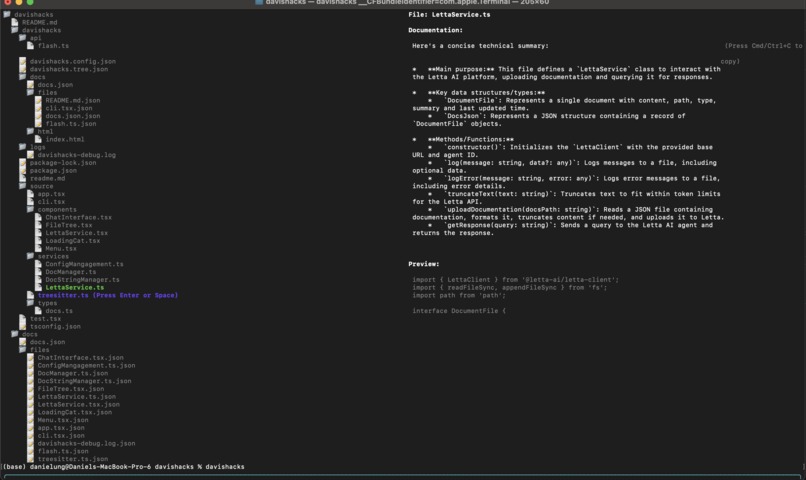Select Menu.tsx.json entry
806x480 pixels.
(63, 420)
